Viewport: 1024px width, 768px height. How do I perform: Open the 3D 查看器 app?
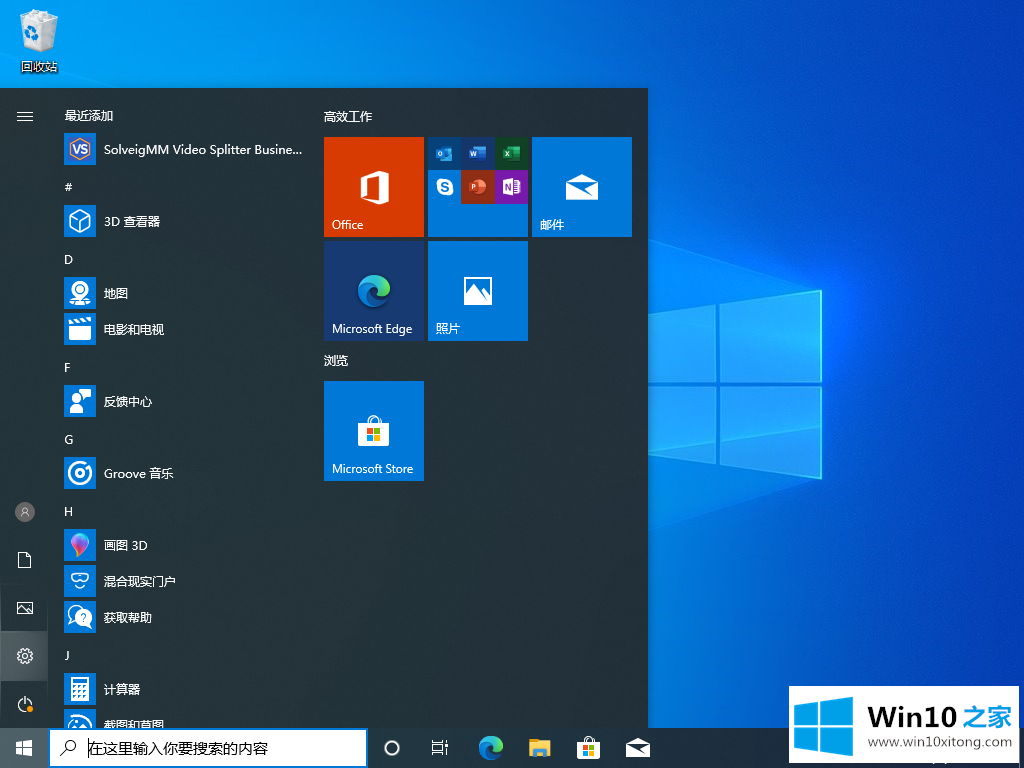pyautogui.click(x=185, y=221)
